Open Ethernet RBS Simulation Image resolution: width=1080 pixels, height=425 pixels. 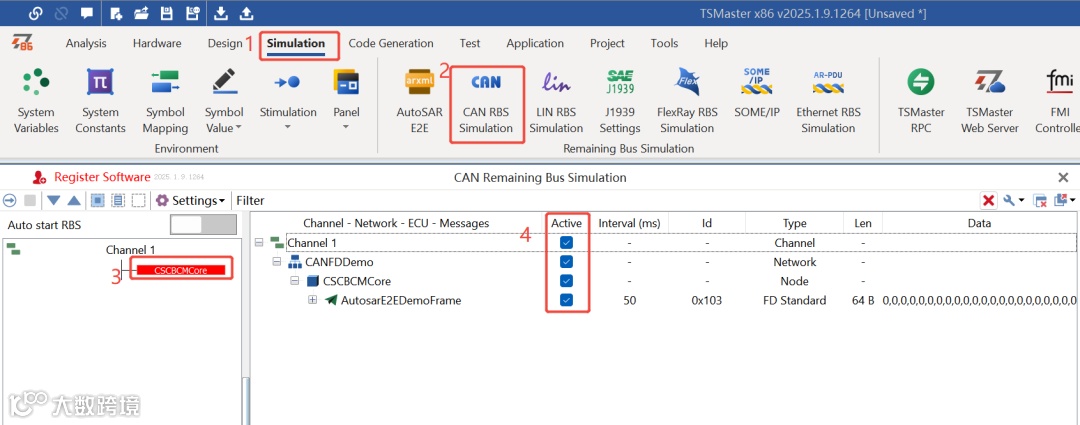tap(828, 101)
